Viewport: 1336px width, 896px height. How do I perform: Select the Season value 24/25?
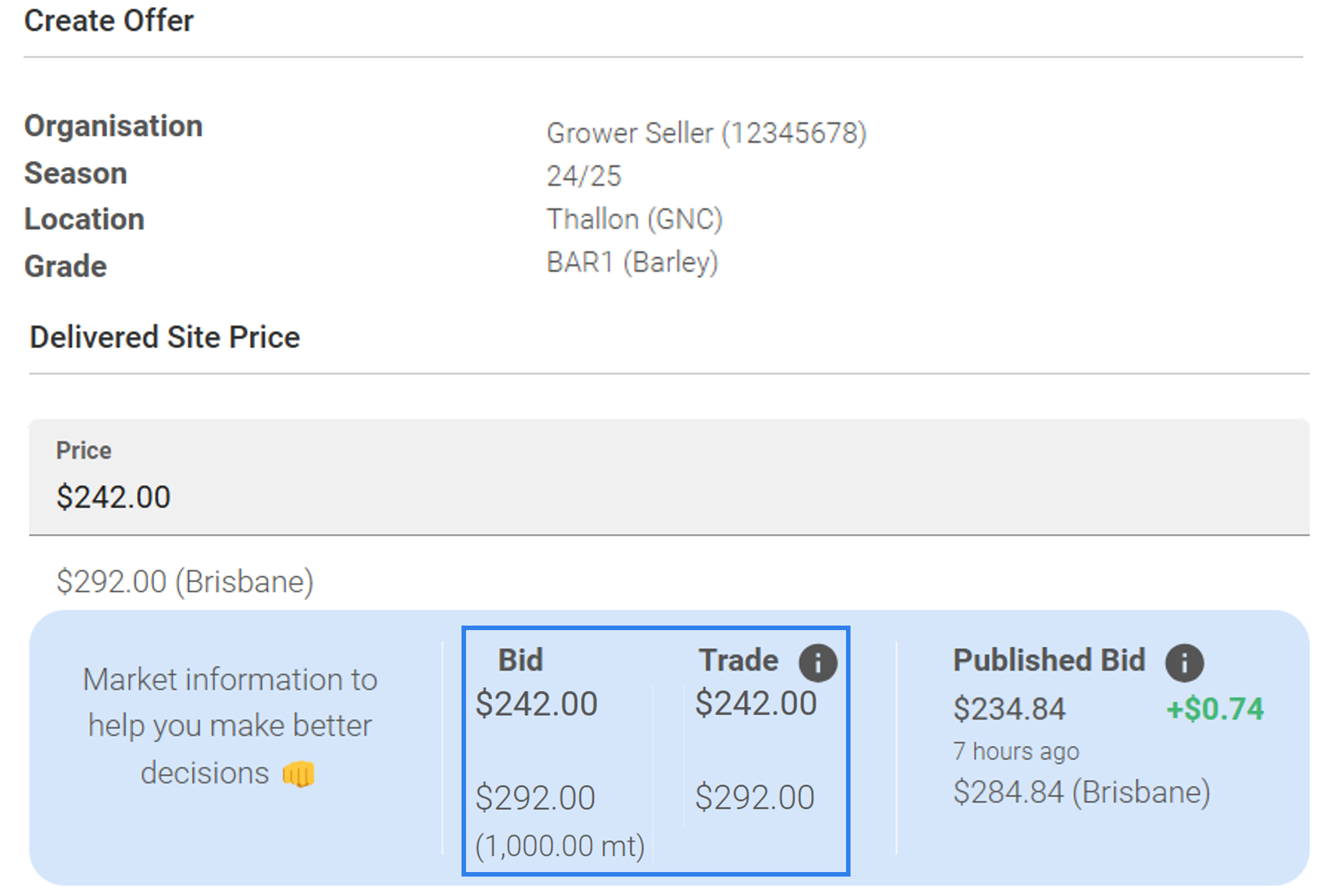coord(581,175)
